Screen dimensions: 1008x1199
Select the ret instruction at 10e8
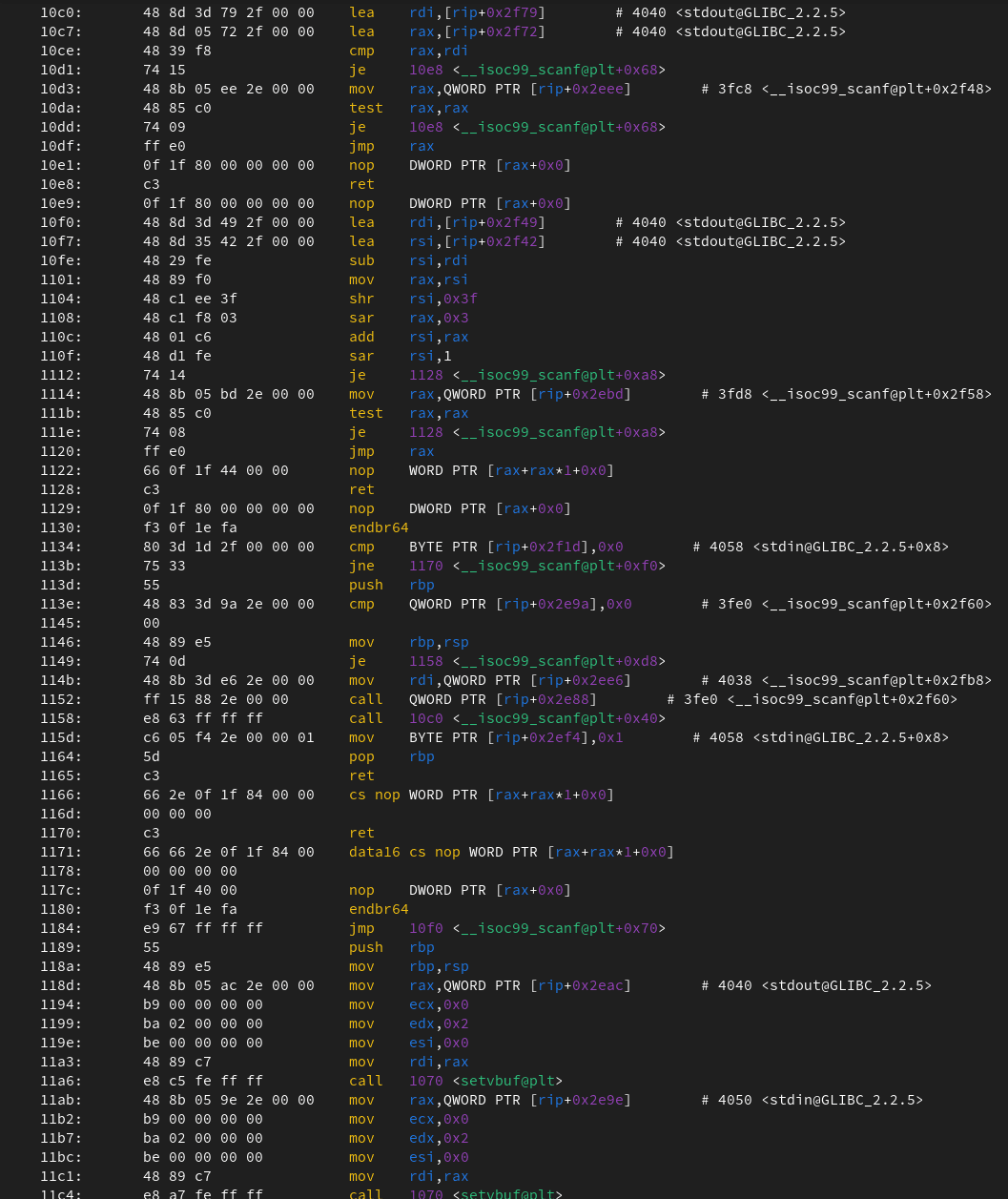pyautogui.click(x=362, y=184)
